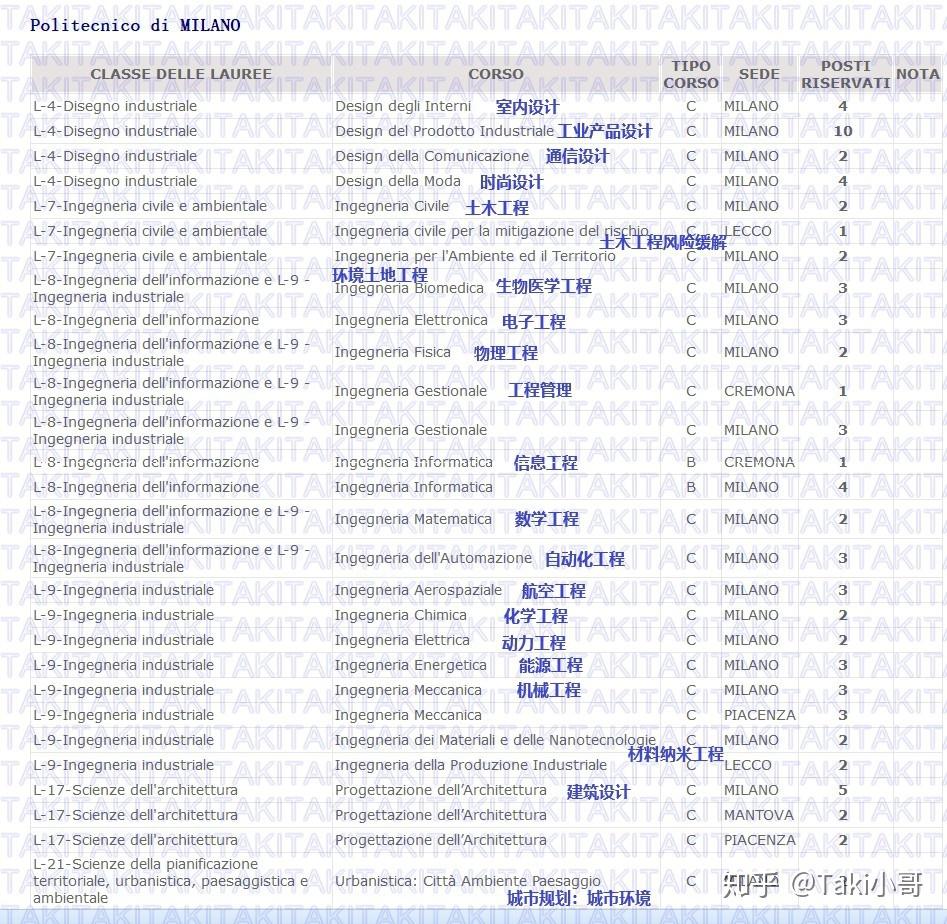This screenshot has height=924, width=947.
Task: Click the reserved seats value 10 for Design del Prodotto
Action: 842,130
